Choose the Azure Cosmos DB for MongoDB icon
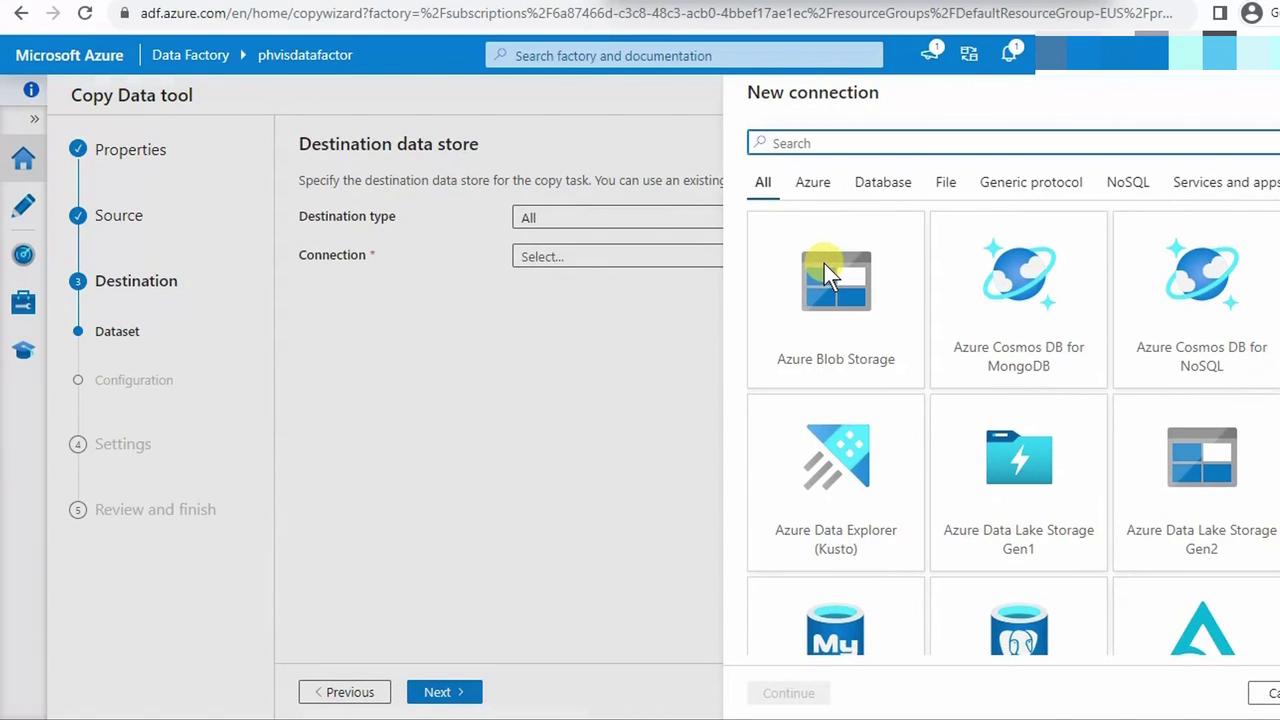Image resolution: width=1280 pixels, height=720 pixels. point(1018,273)
